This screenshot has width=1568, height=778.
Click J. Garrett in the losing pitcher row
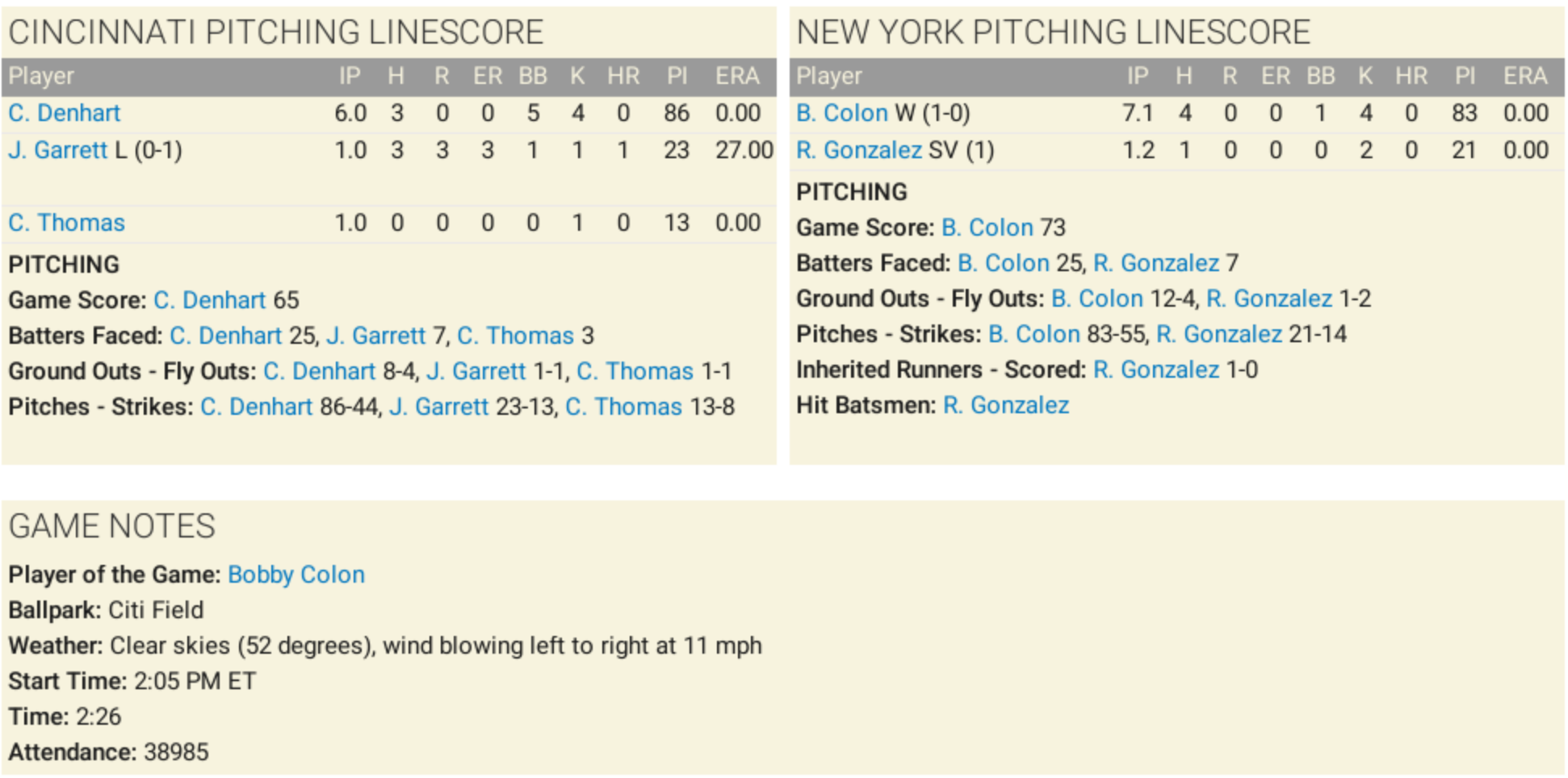pyautogui.click(x=57, y=150)
